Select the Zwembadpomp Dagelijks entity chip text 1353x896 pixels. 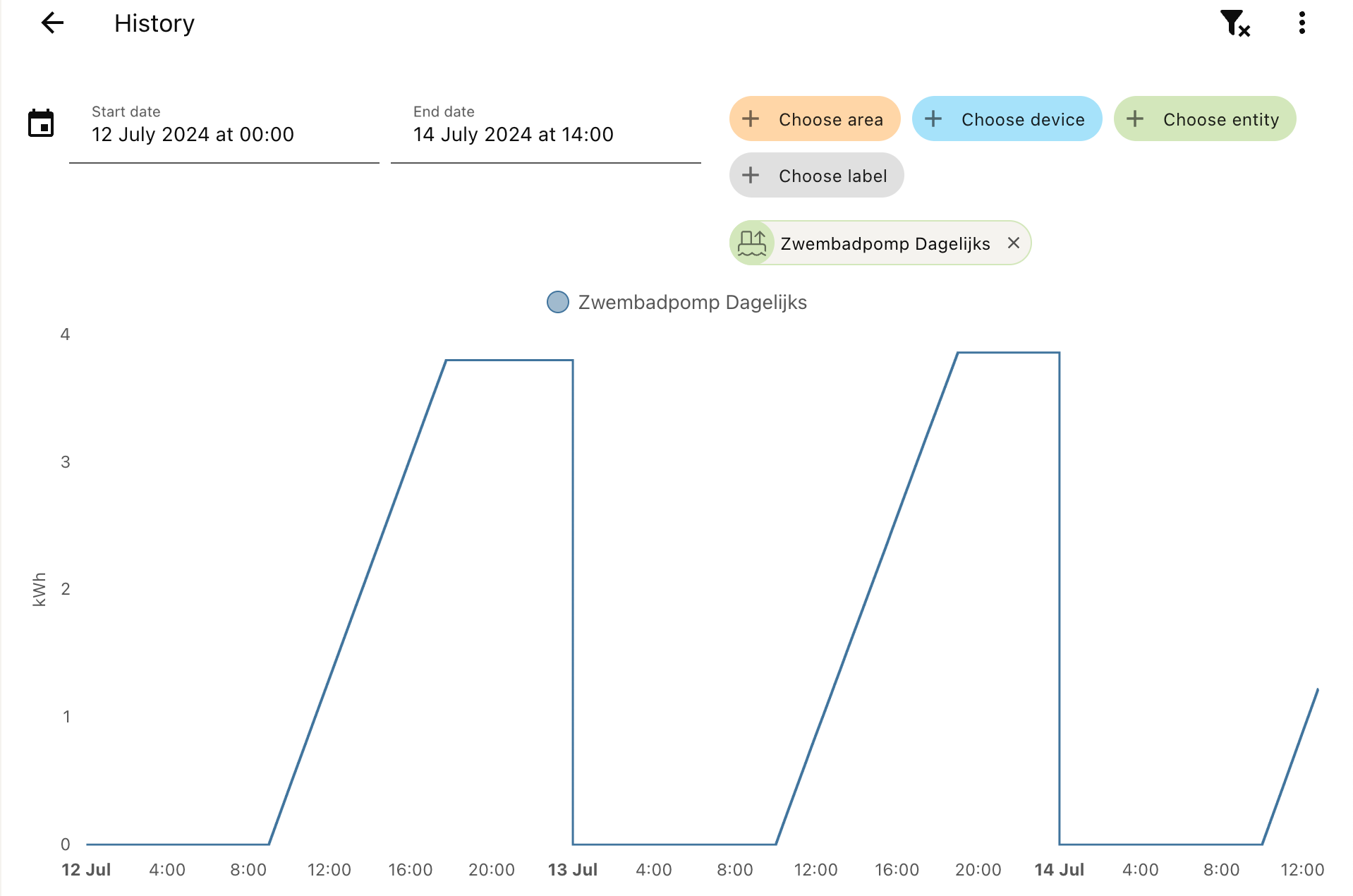click(885, 243)
